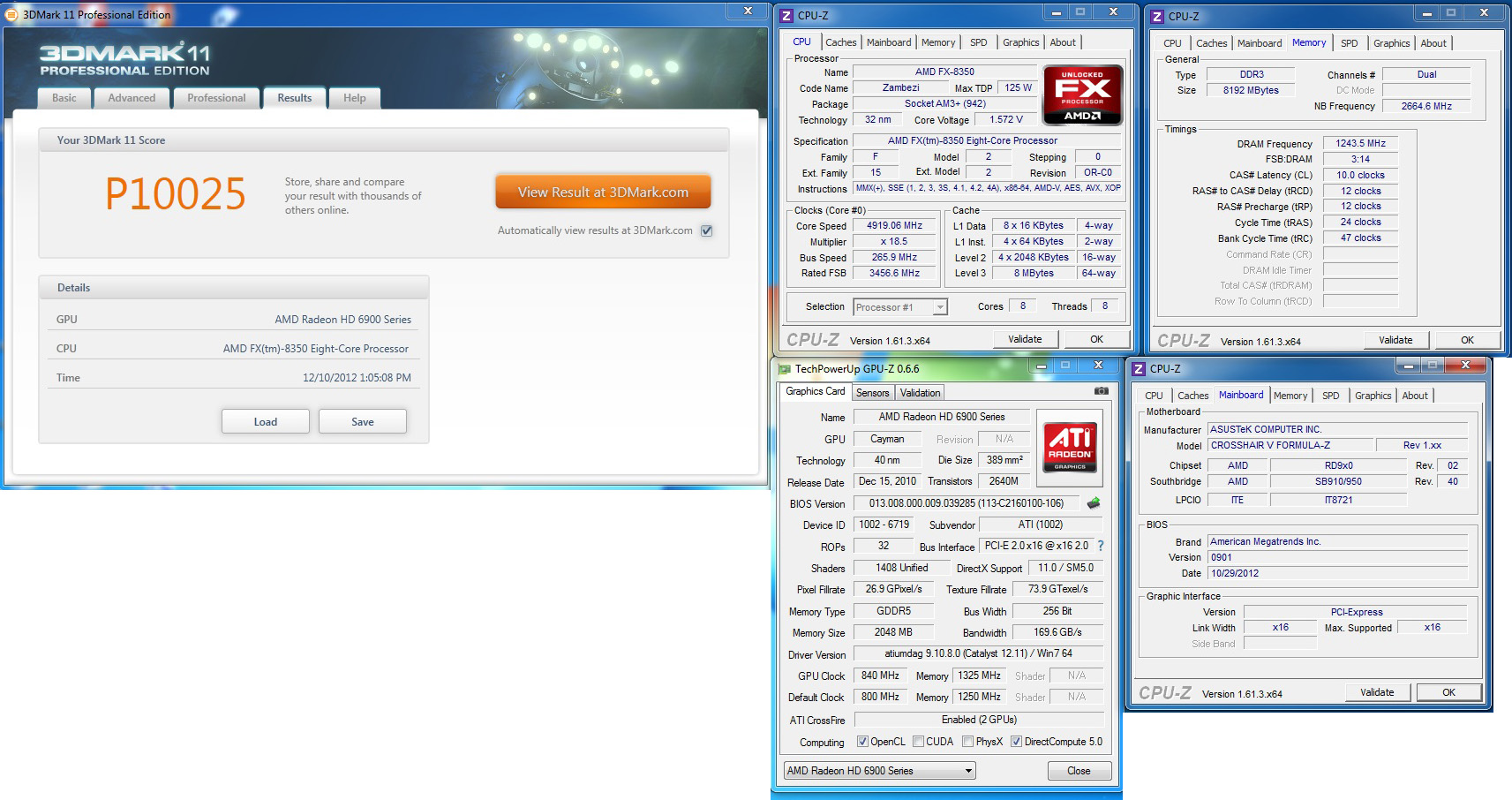Click the AMD FX Unlocked processor logo
This screenshot has height=800, width=1512.
point(1082,94)
